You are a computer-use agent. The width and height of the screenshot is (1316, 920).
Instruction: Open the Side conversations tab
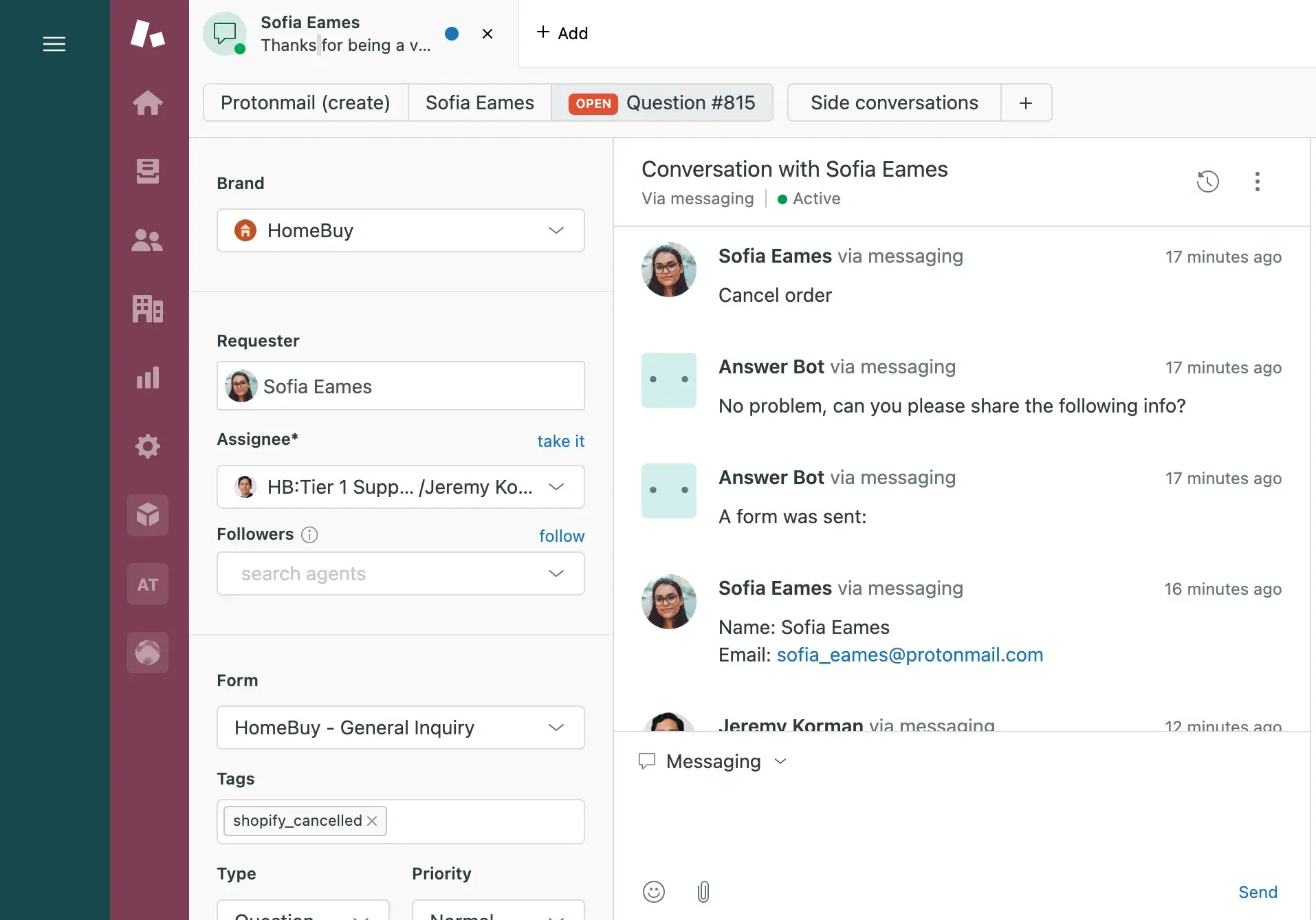click(x=895, y=102)
